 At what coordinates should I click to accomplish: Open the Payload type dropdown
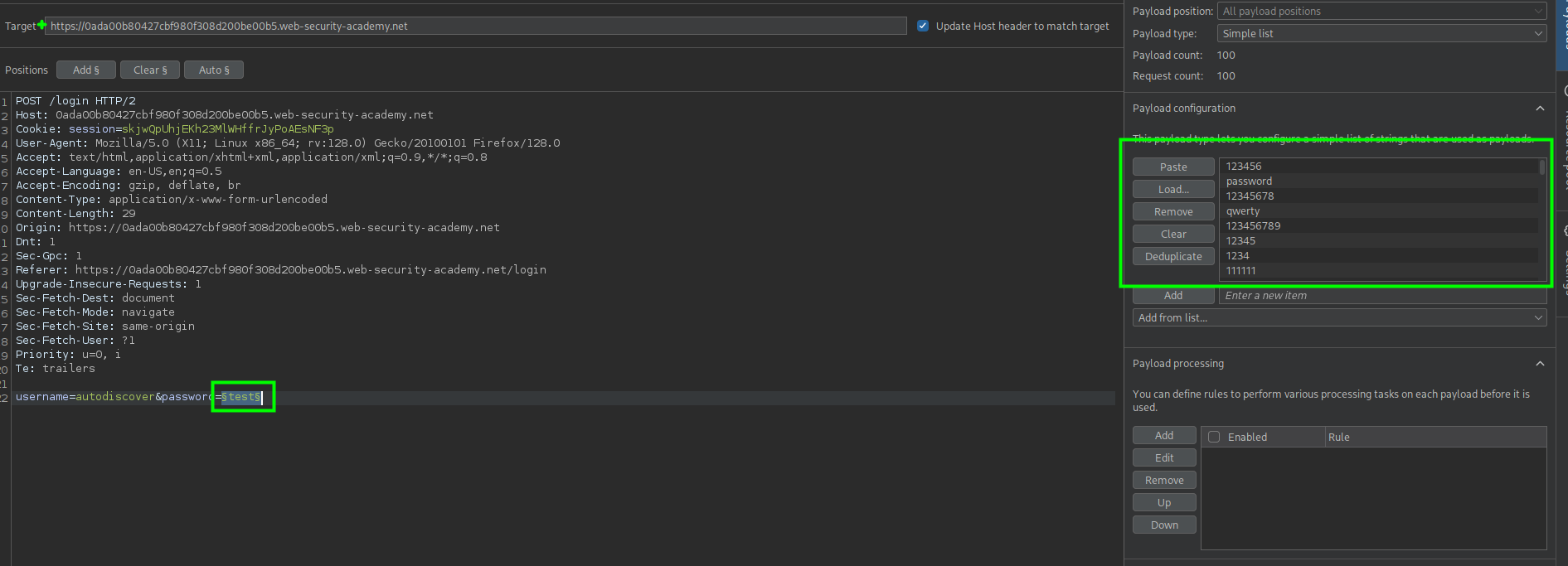click(1381, 33)
